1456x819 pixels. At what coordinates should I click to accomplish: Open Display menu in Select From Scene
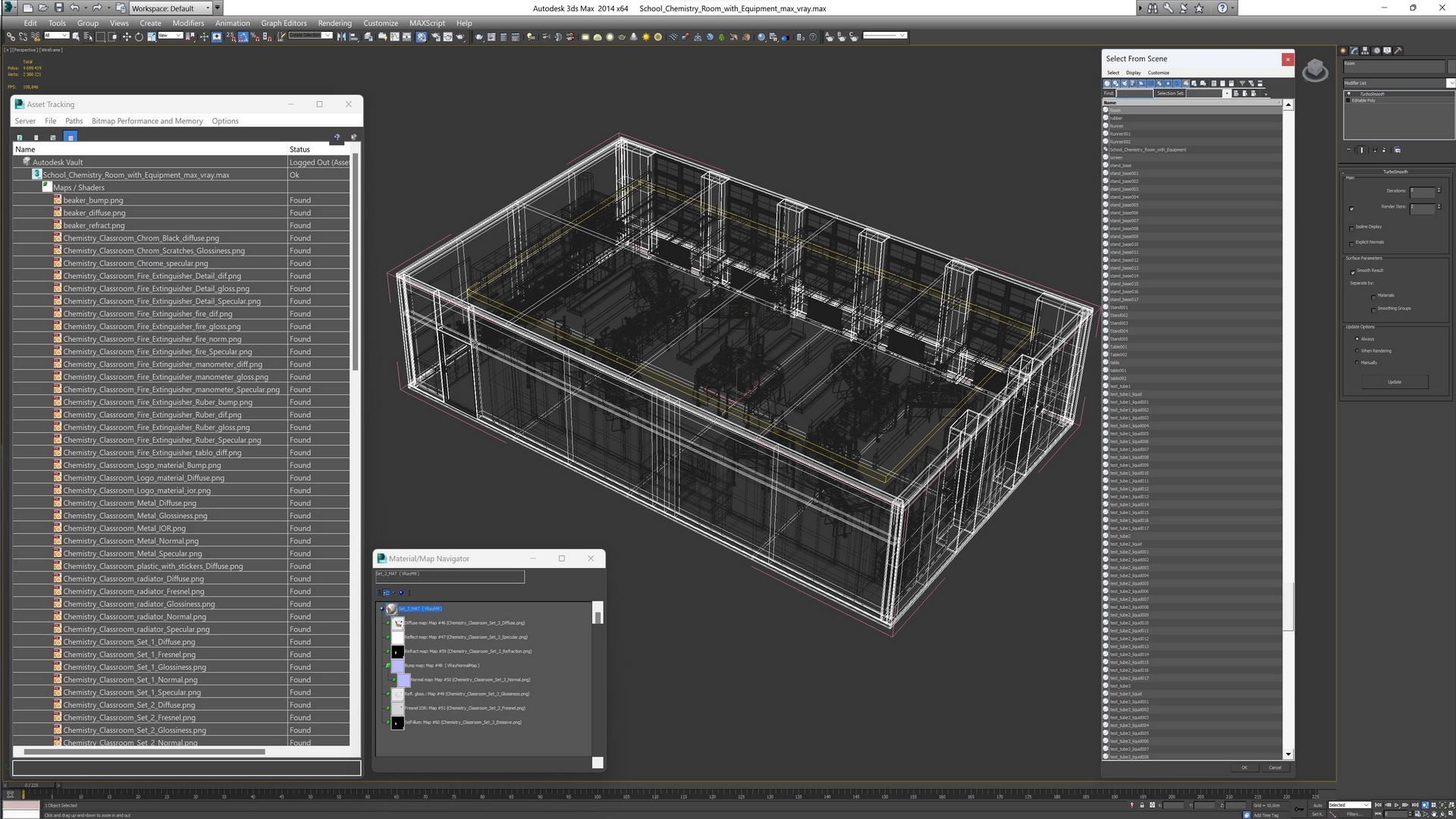[1133, 73]
